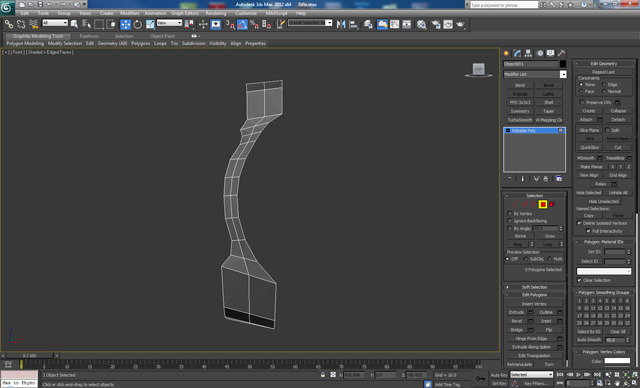This screenshot has height=388, width=640.
Task: Enable the Preserve UVs checkbox
Action: coord(582,102)
